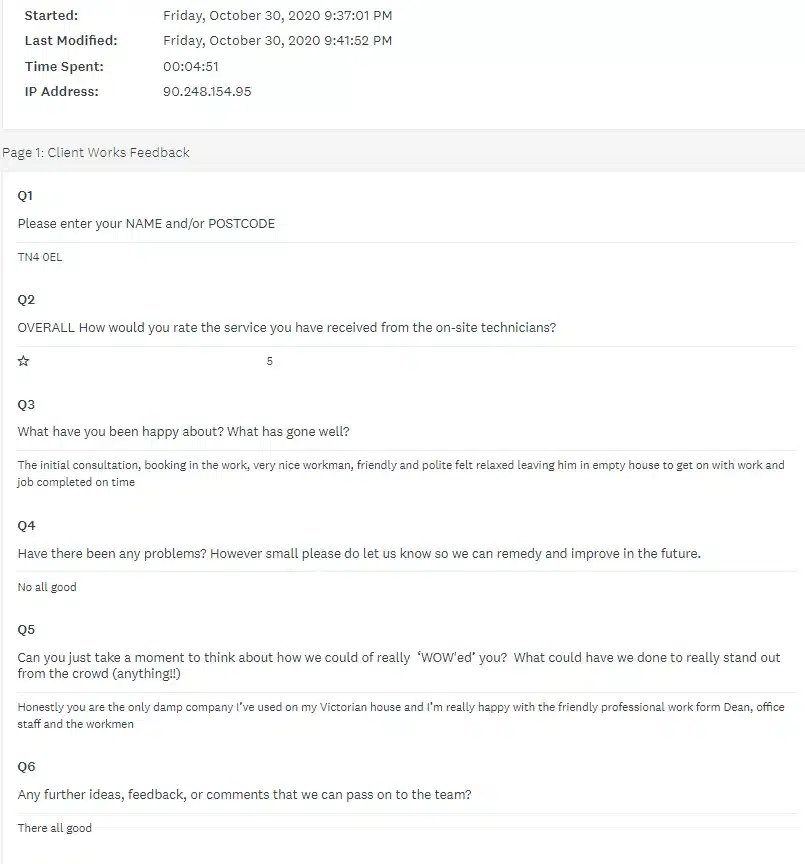Image resolution: width=805 pixels, height=864 pixels.
Task: Click the OVERALL service rating question text
Action: [287, 328]
